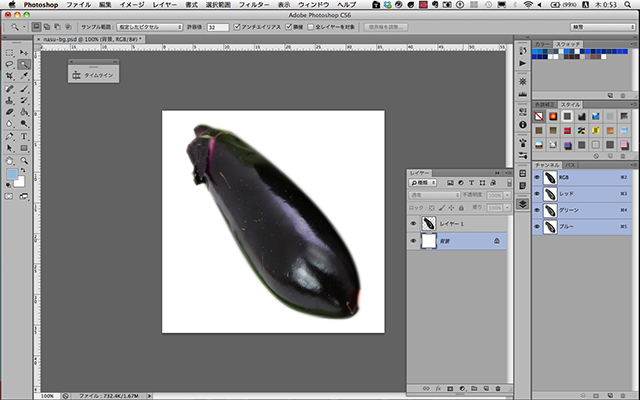Screen dimensions: 640x400
Task: Click the delete layer trash icon
Action: click(x=497, y=387)
